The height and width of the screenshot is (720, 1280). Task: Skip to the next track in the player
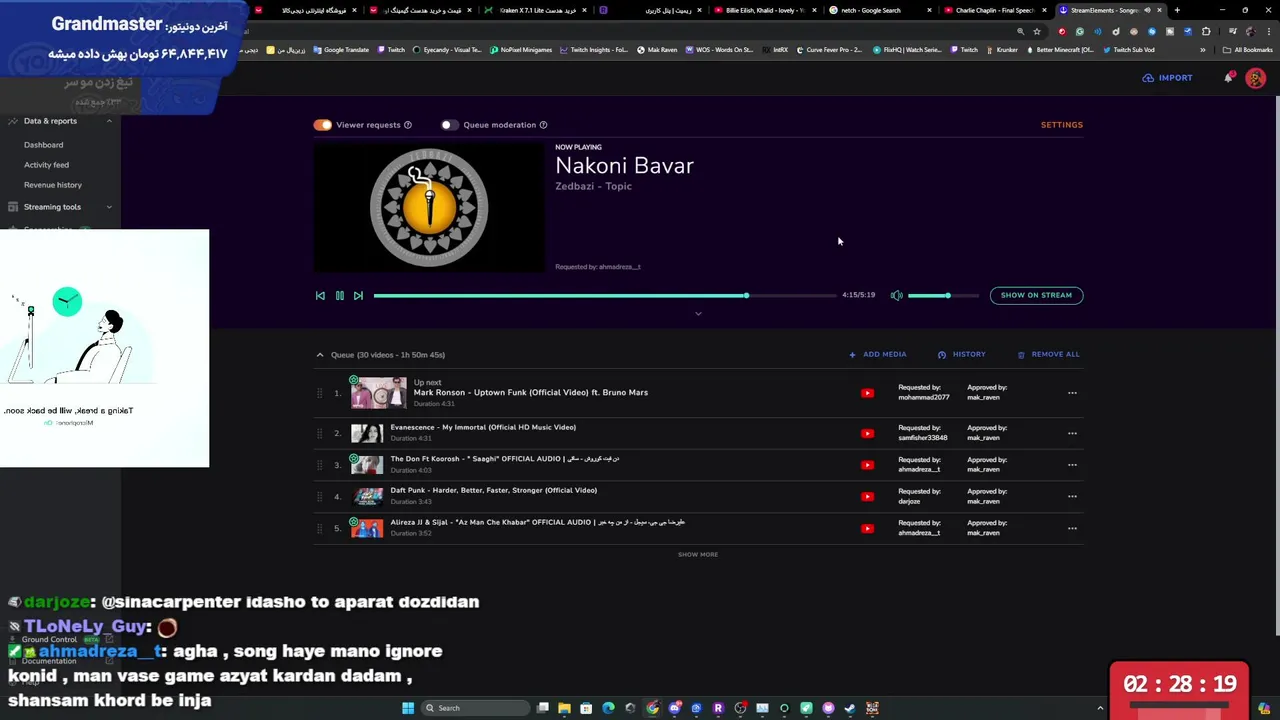pyautogui.click(x=358, y=295)
